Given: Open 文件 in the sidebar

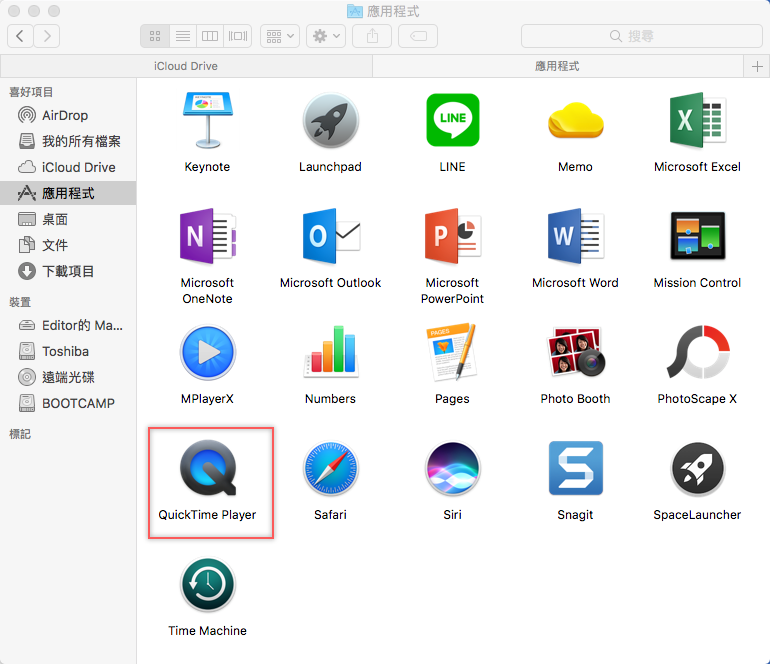Looking at the screenshot, I should (68, 245).
